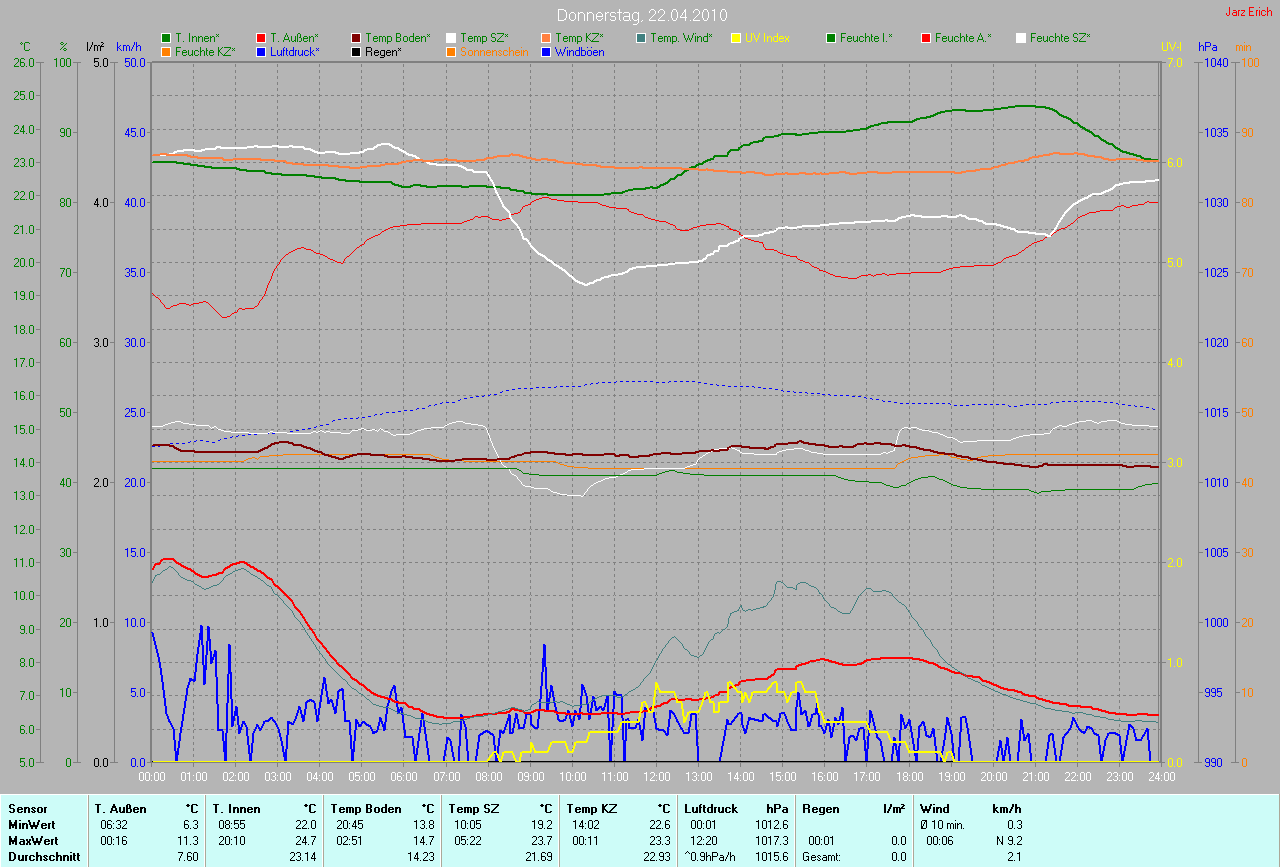Click the red T. Außen legend square
1280x867 pixels.
click(x=261, y=38)
